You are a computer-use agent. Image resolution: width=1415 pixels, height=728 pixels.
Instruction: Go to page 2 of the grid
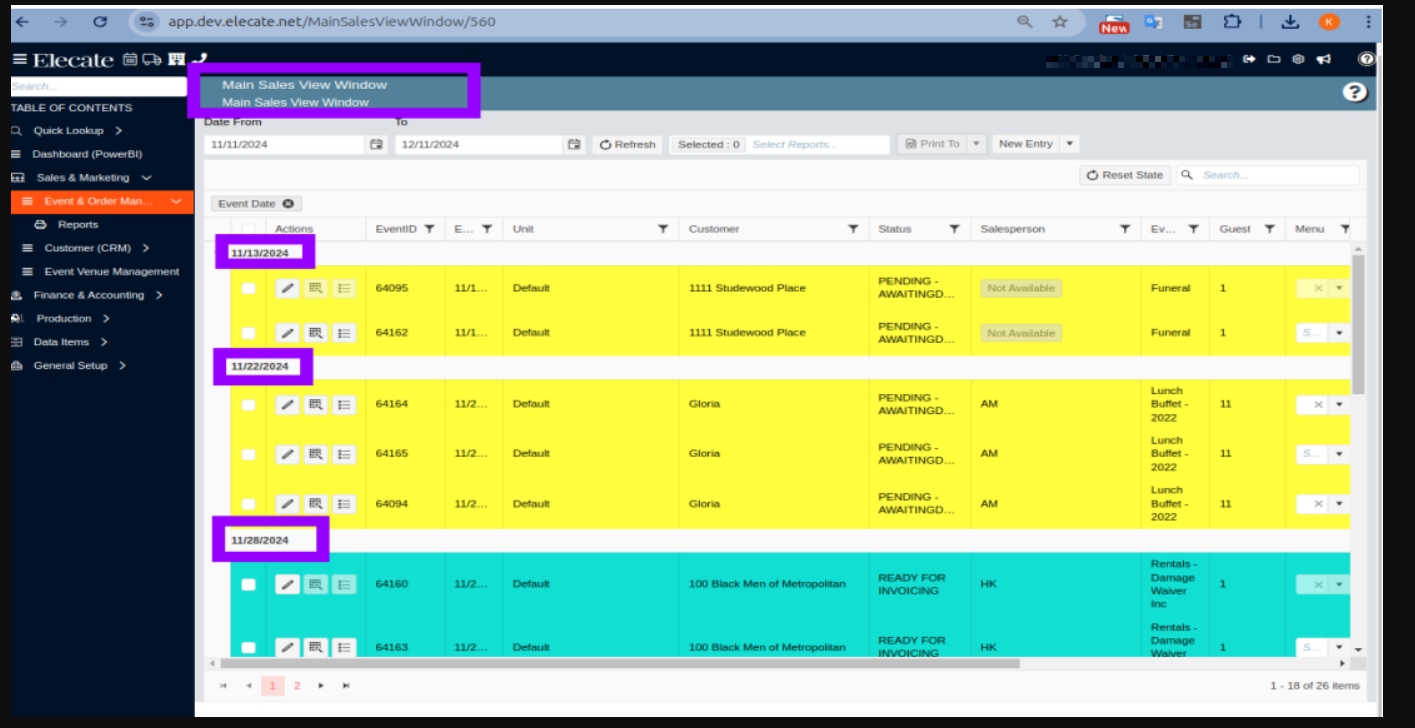pos(297,686)
